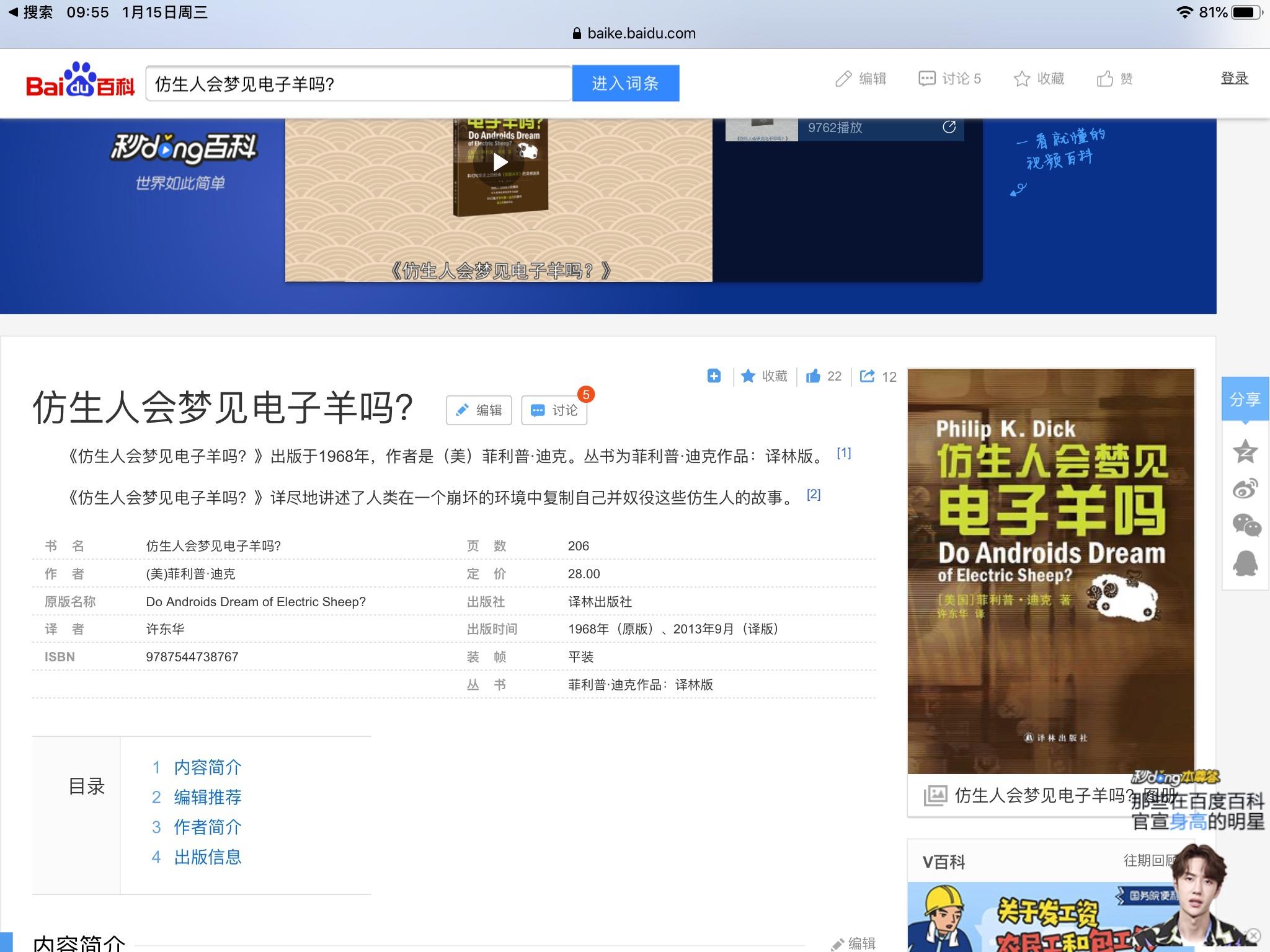
Task: Click 编辑 beside 内容简介 section
Action: click(853, 943)
